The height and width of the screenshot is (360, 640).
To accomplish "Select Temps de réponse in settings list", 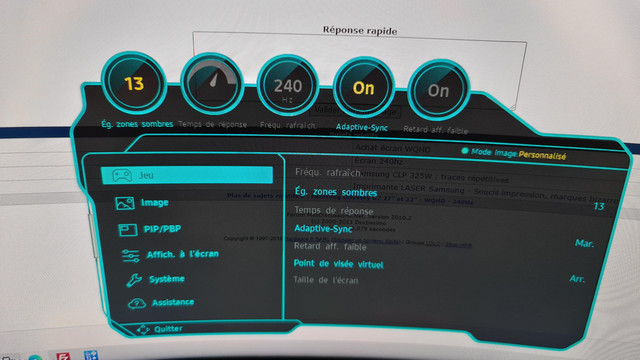I will pyautogui.click(x=334, y=211).
